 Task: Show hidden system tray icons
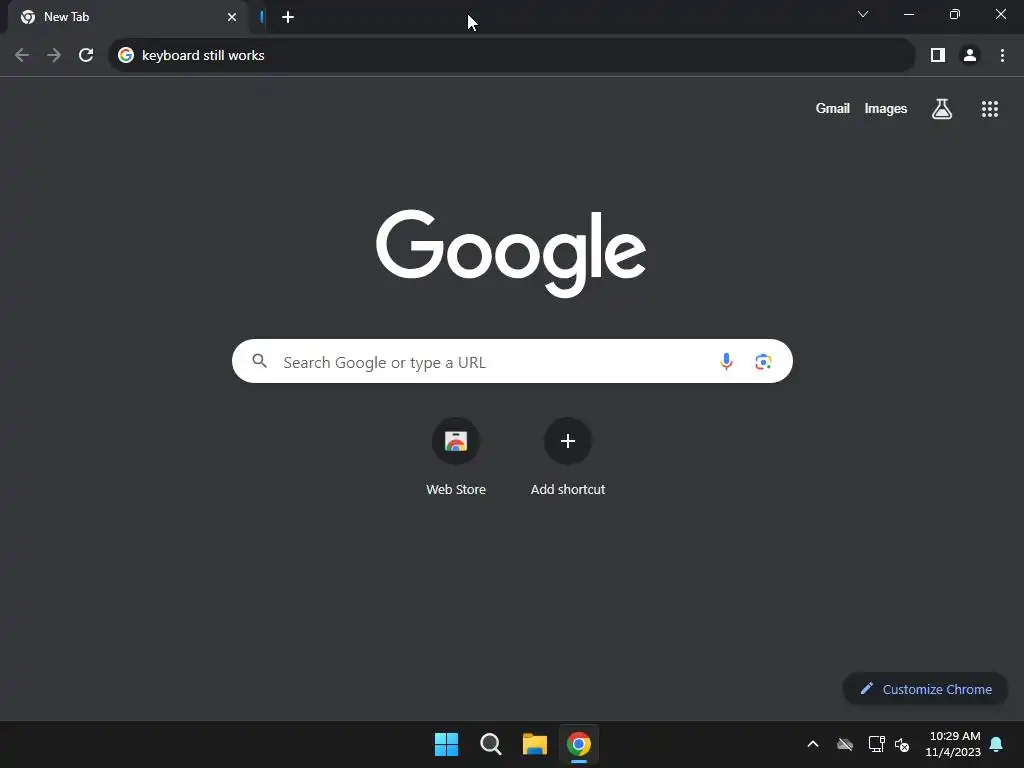tap(813, 744)
